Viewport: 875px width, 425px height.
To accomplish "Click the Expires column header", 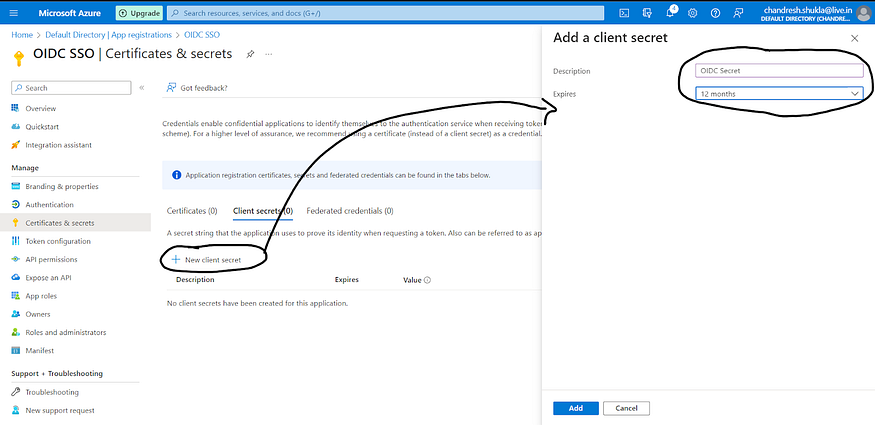I will tap(347, 280).
